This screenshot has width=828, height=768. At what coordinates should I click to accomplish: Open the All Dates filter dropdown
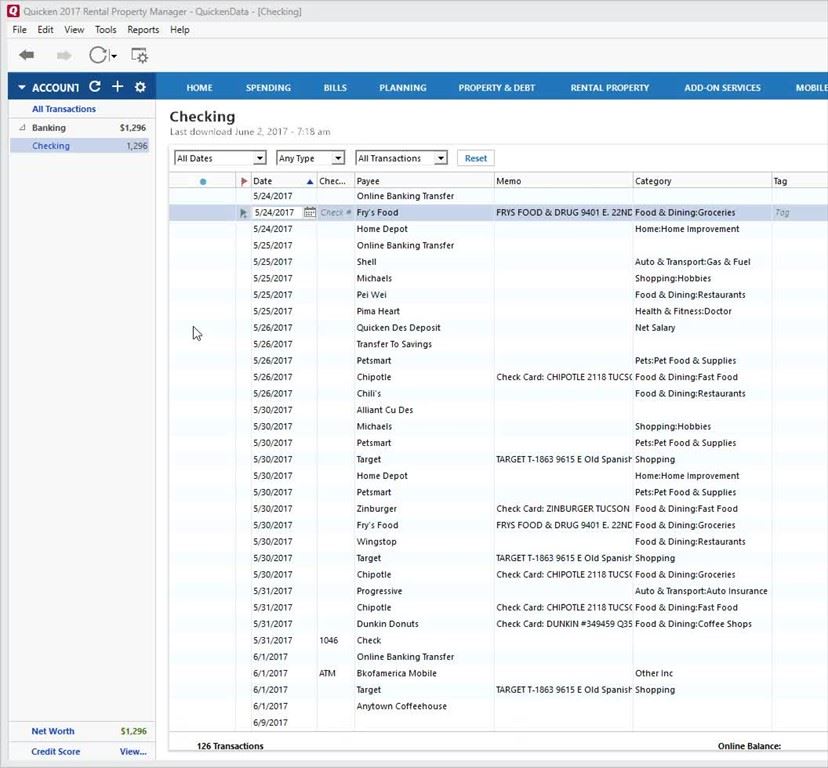[219, 158]
